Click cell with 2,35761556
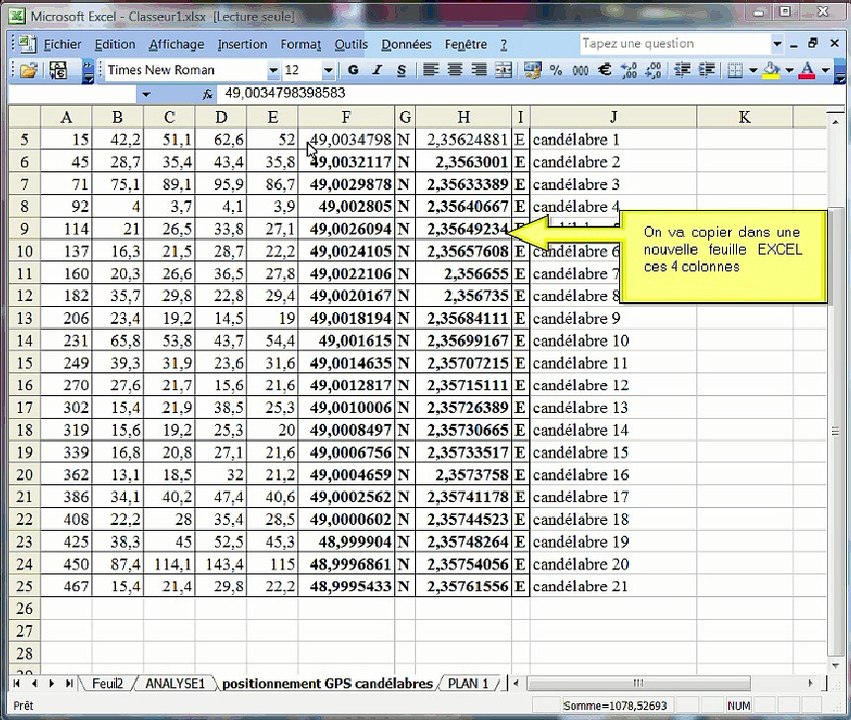The height and width of the screenshot is (720, 851). point(463,587)
